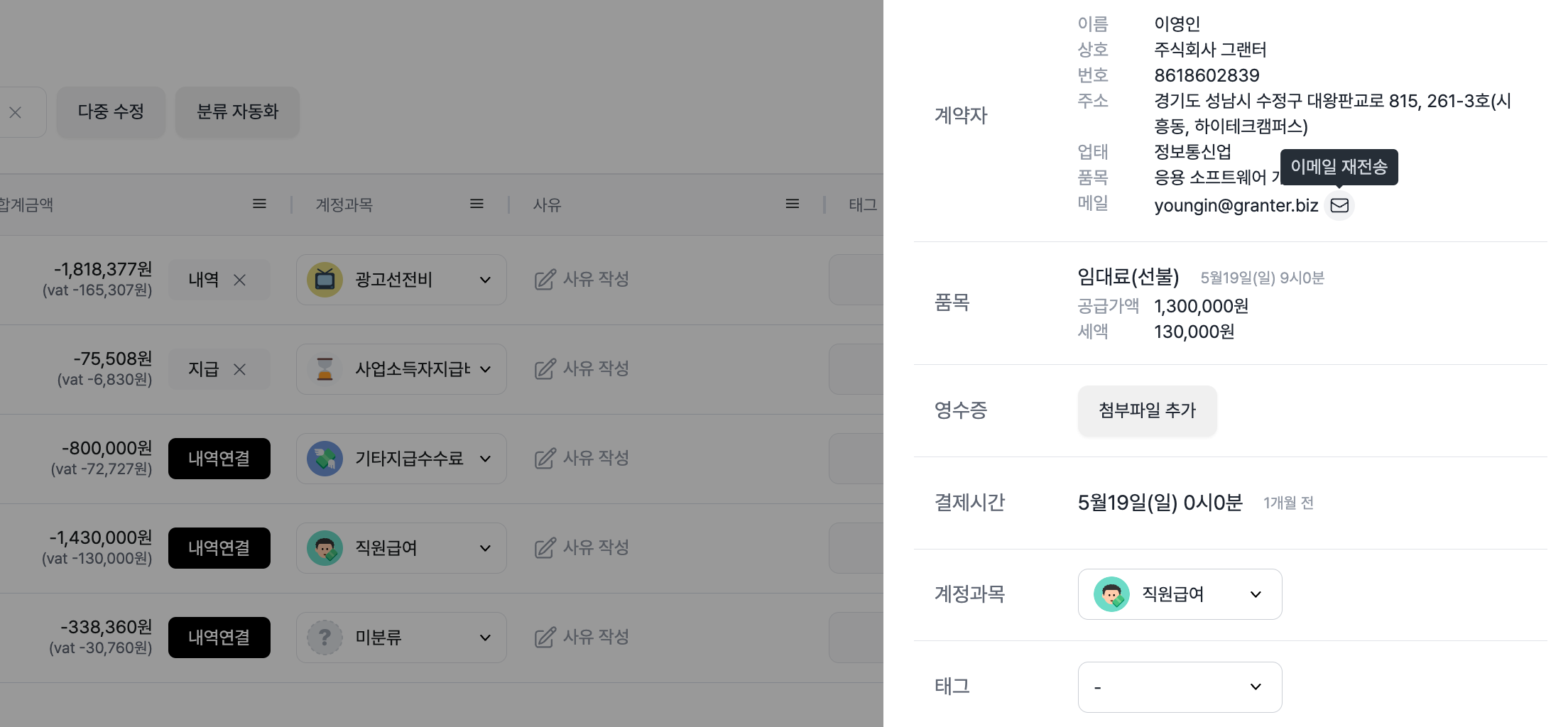The width and height of the screenshot is (1568, 727).
Task: Click the question mark 미분류 icon
Action: [325, 638]
